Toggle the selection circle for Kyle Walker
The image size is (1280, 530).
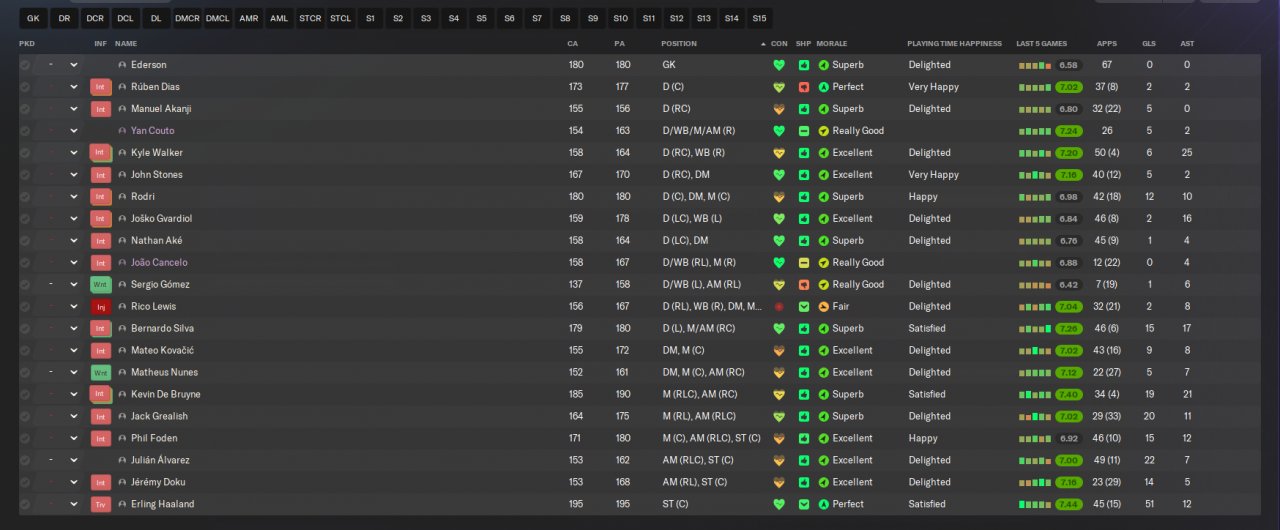pos(25,153)
